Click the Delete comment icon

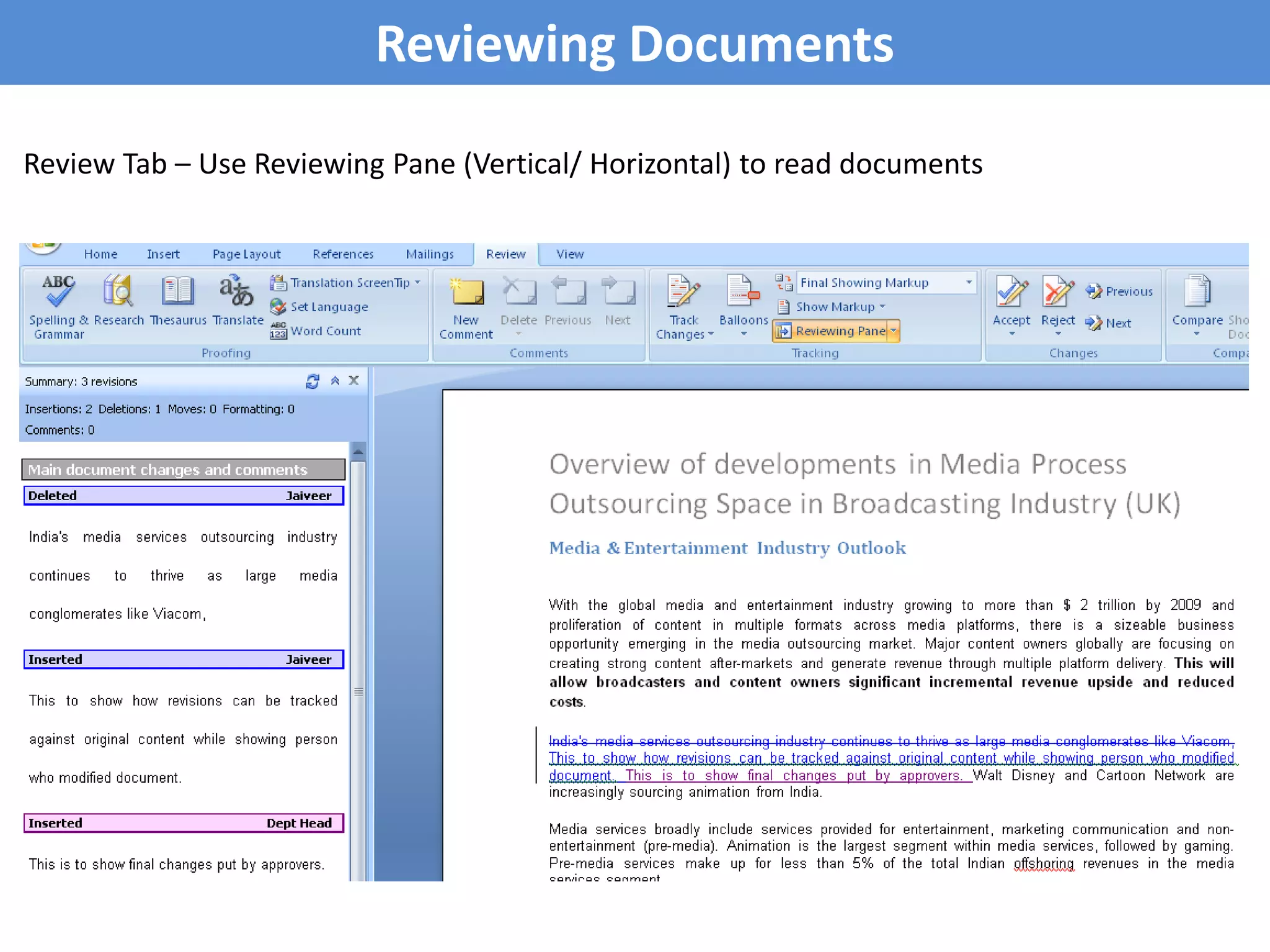point(519,291)
